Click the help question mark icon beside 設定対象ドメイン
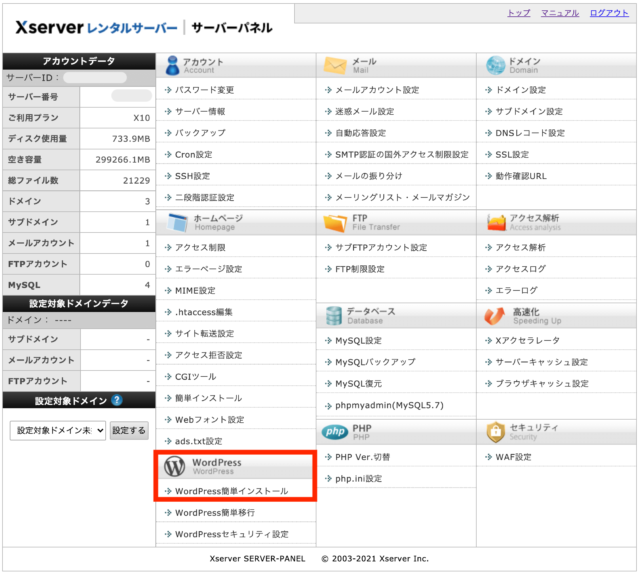The height and width of the screenshot is (574, 640). tap(117, 400)
